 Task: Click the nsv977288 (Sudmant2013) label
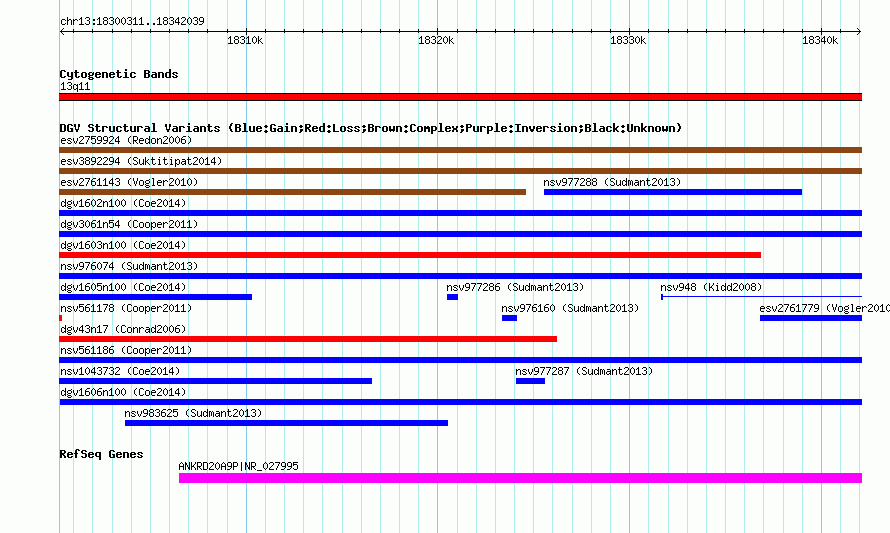click(612, 182)
